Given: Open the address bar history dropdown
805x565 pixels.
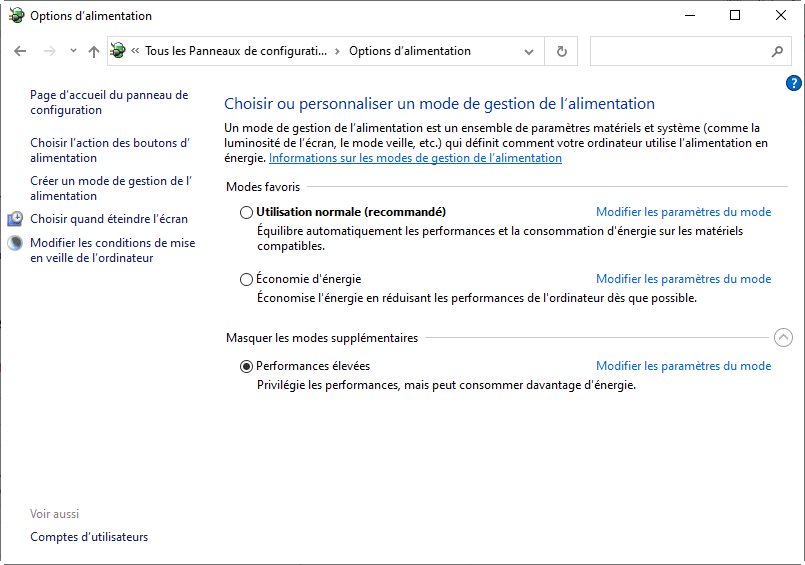Looking at the screenshot, I should tap(529, 51).
